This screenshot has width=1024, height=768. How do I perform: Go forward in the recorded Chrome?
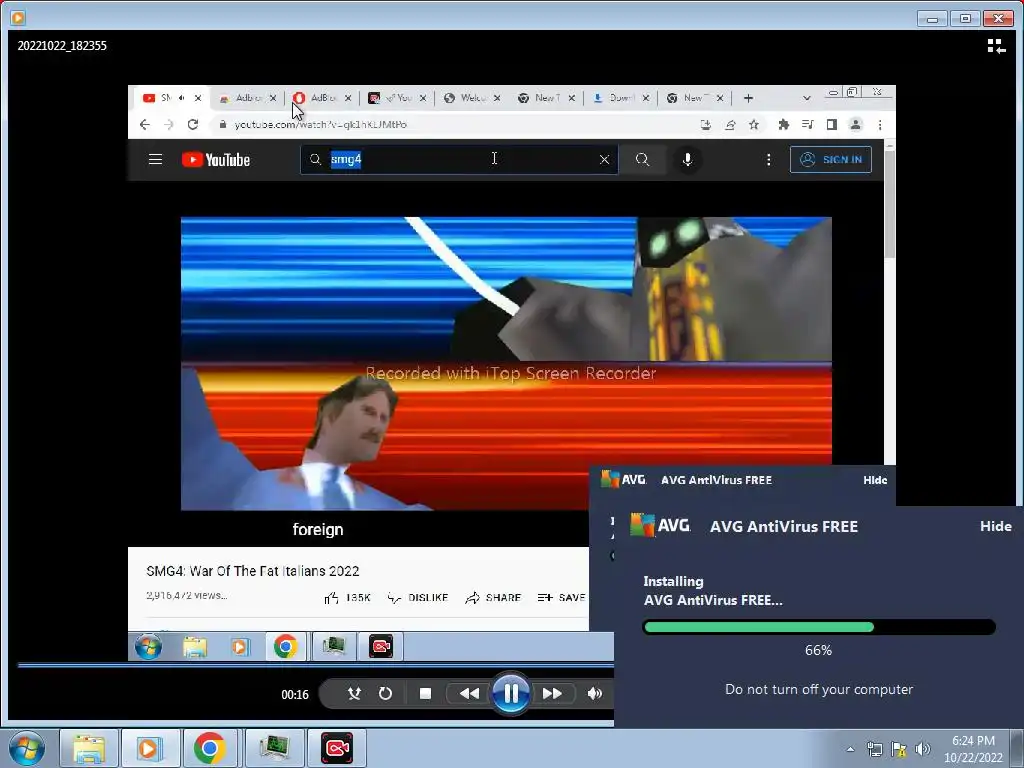tap(168, 124)
